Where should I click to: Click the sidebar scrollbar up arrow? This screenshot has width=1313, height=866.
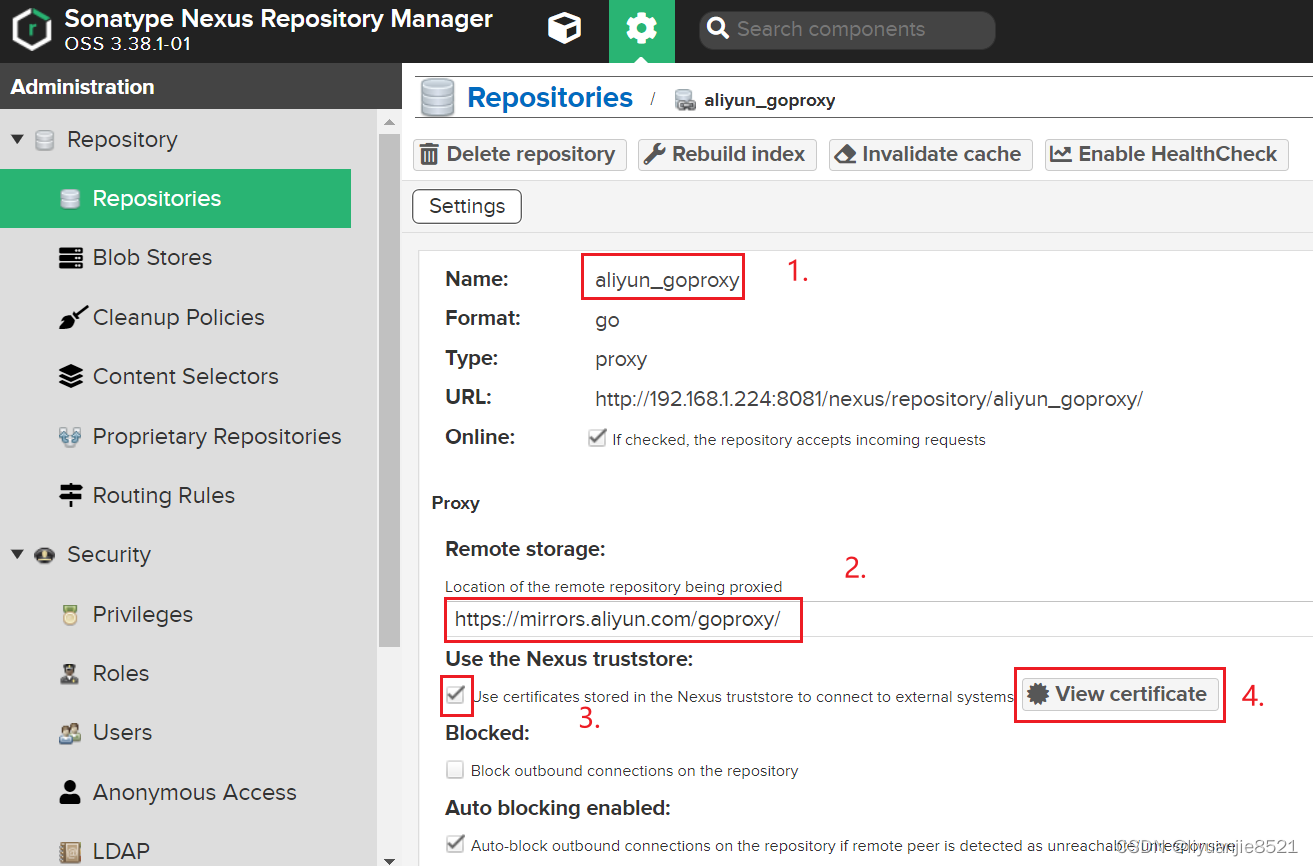[x=389, y=122]
